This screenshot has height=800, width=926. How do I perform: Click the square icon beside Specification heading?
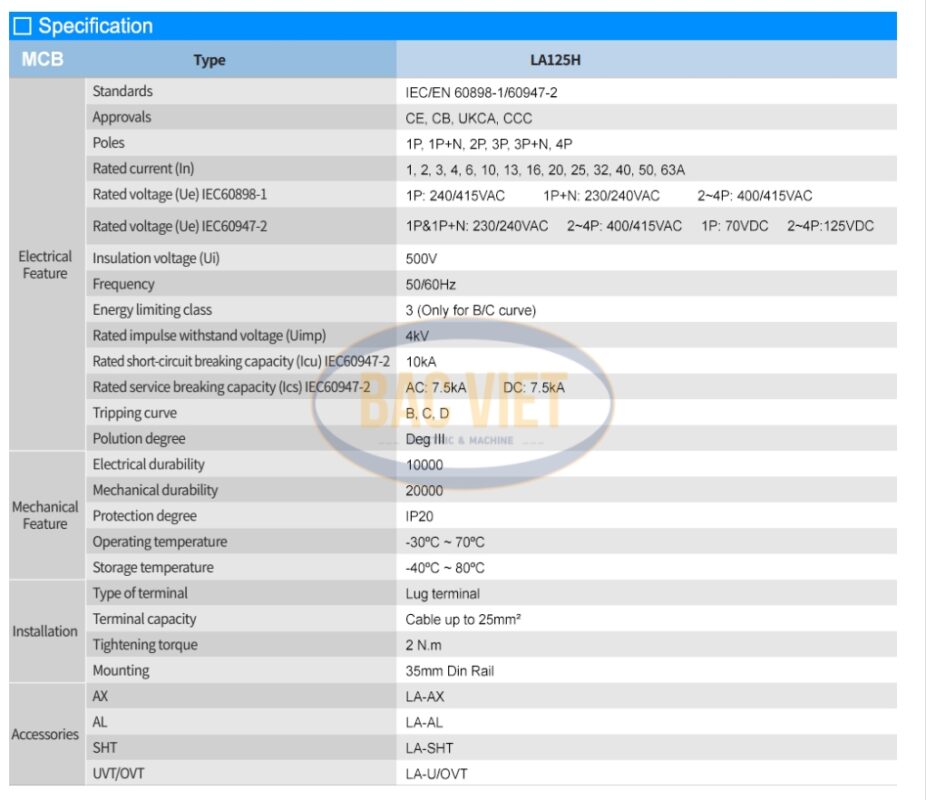pyautogui.click(x=23, y=27)
